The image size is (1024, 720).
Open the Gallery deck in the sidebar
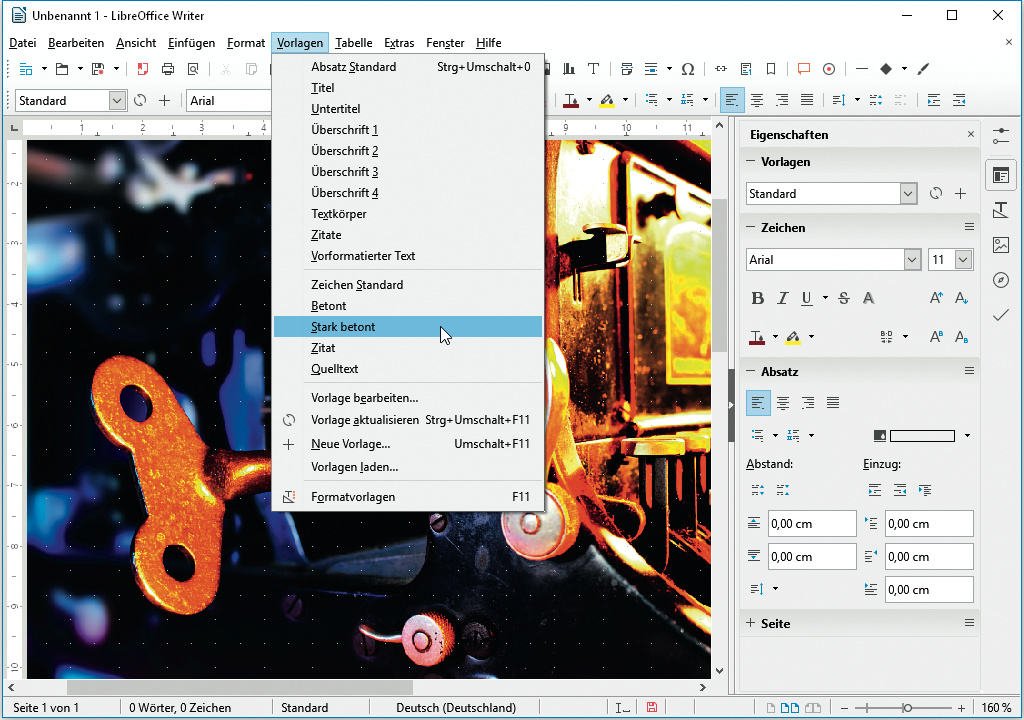(1000, 245)
